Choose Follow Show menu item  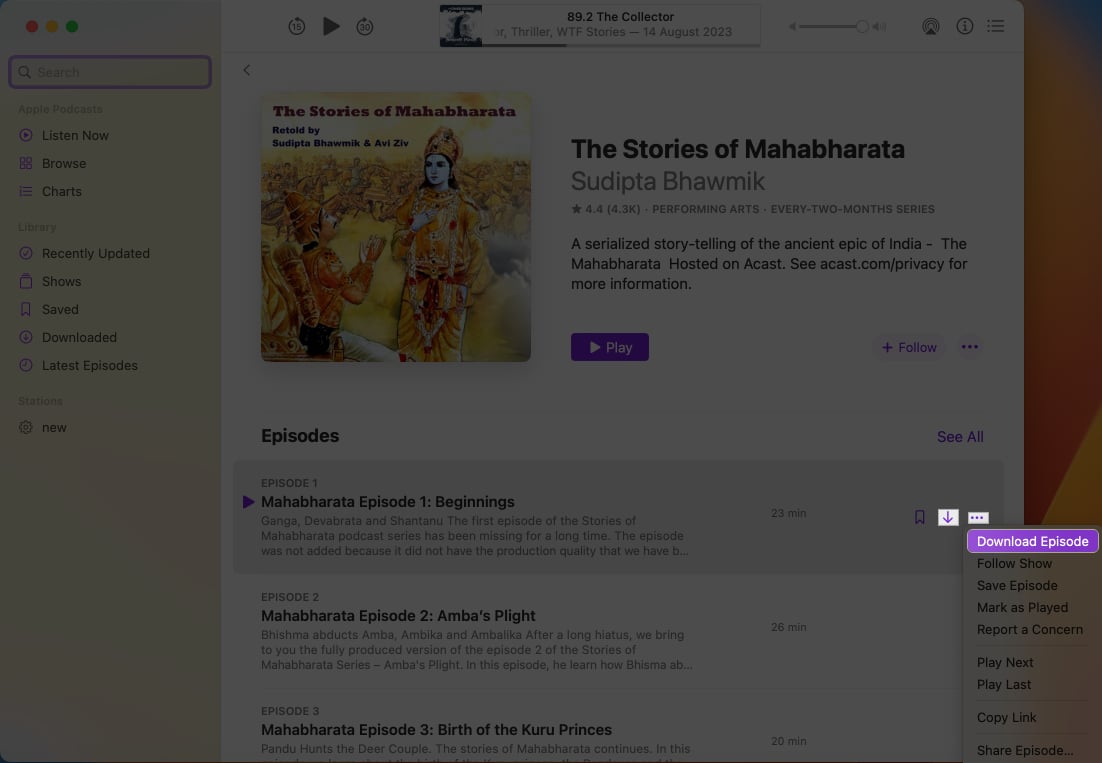click(x=1014, y=563)
